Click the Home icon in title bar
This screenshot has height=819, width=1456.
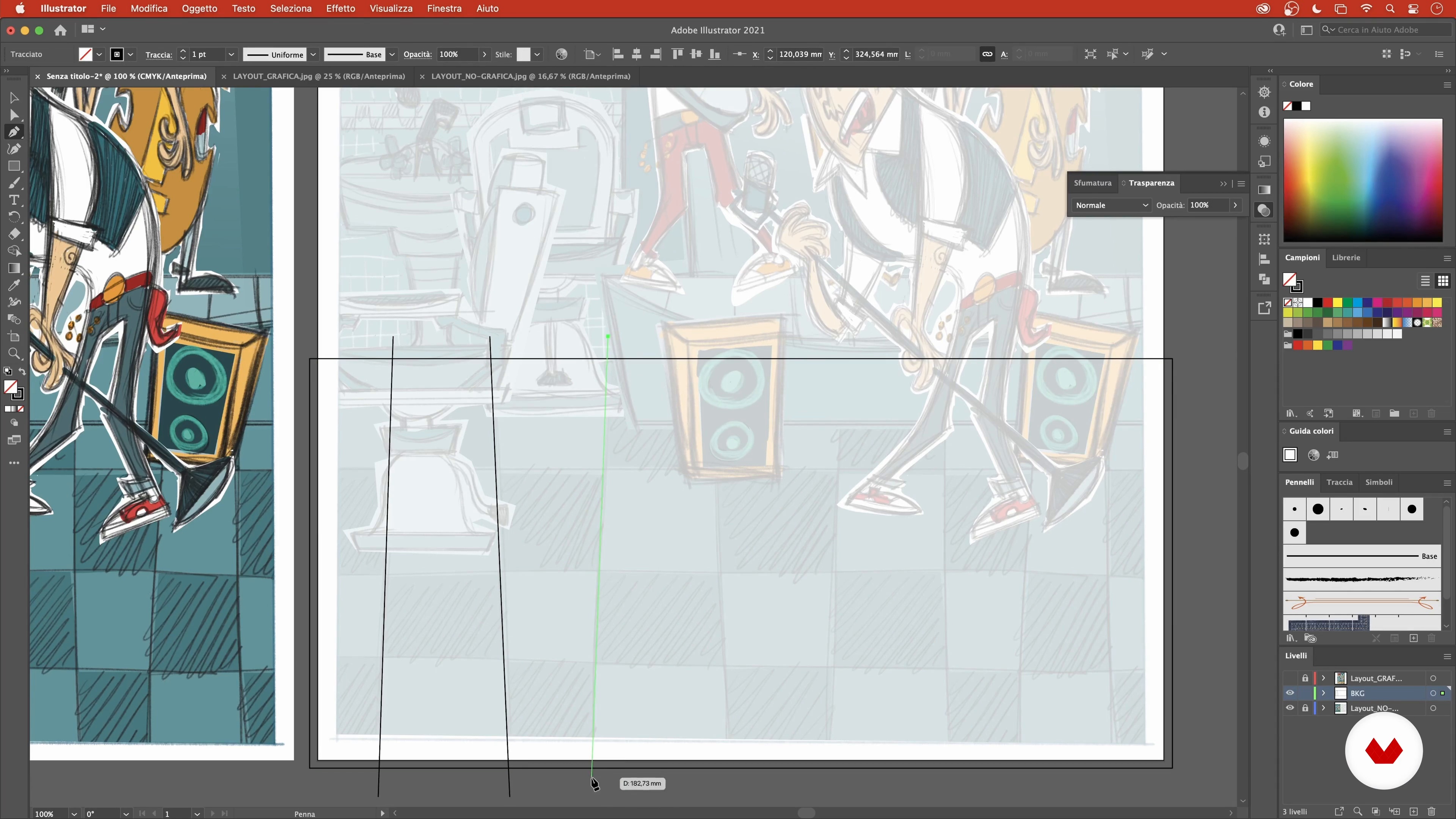coord(61,30)
